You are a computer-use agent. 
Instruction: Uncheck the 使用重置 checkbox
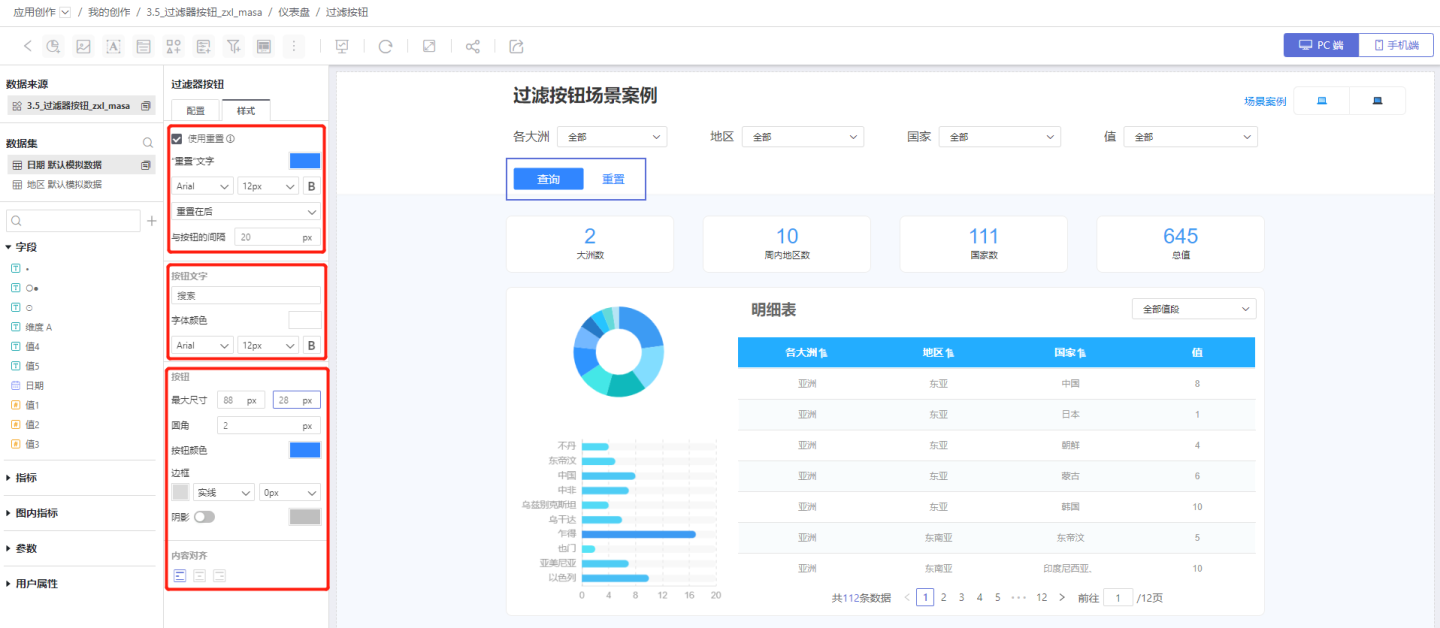(x=177, y=139)
